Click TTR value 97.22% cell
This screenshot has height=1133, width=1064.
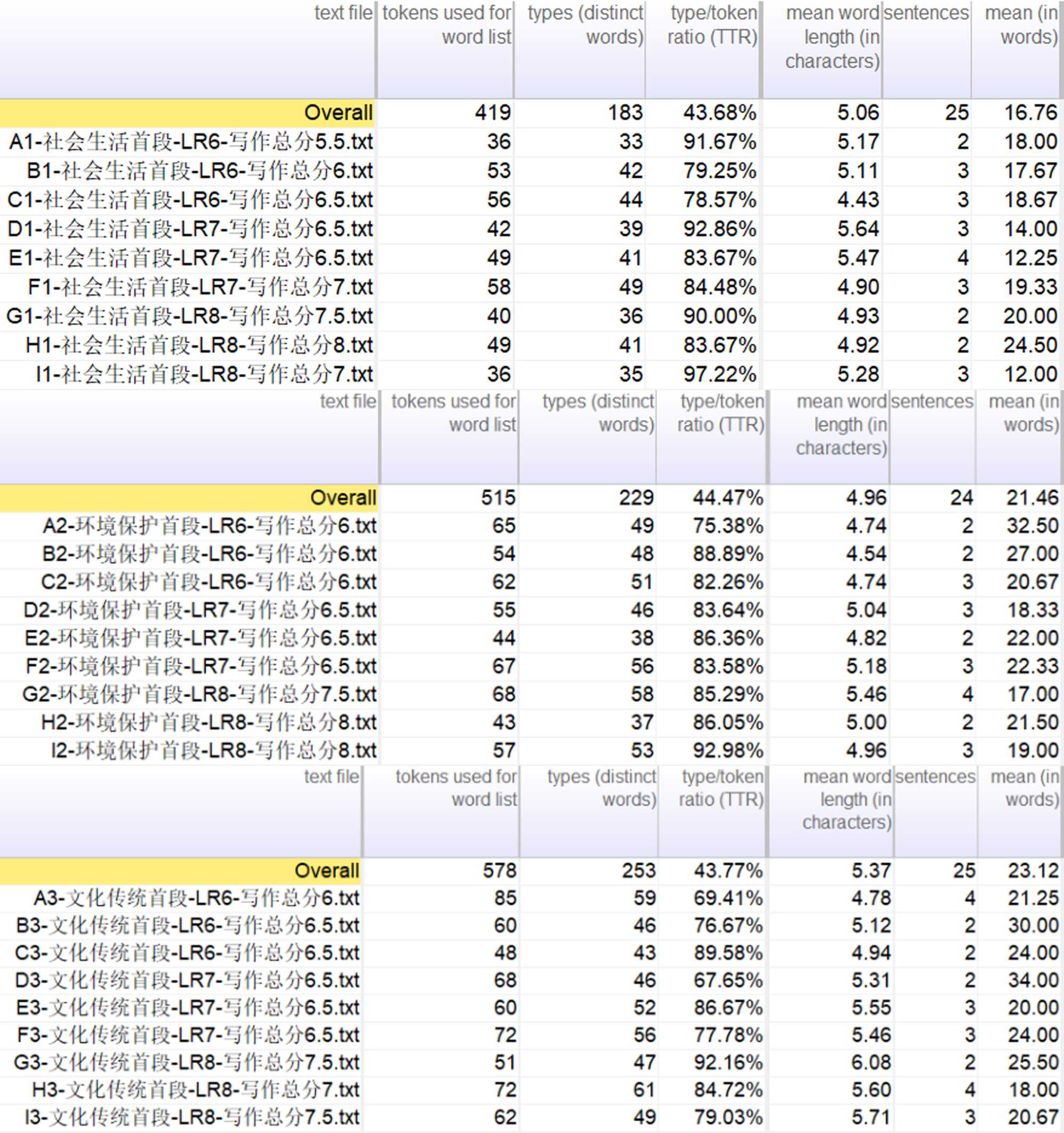tap(720, 374)
